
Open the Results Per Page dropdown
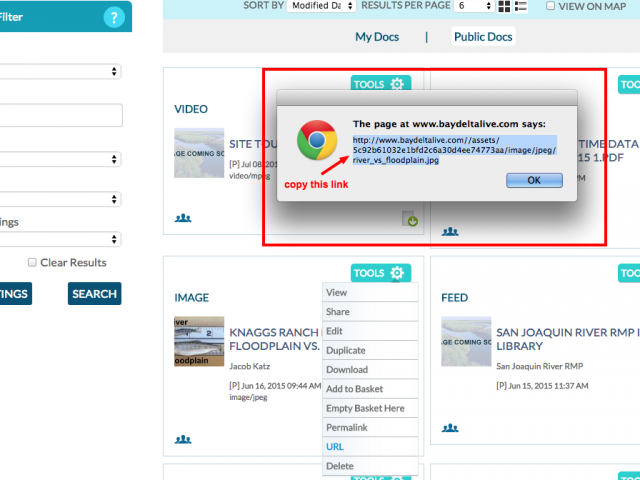pos(474,6)
